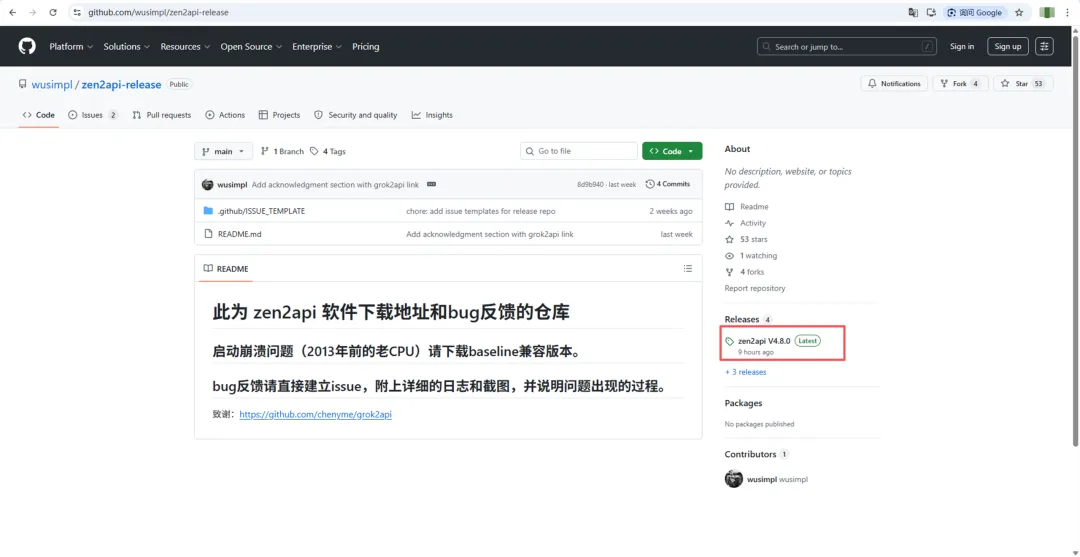Click the install app icon in address bar
Screen dimensions: 1080x557
click(x=931, y=12)
